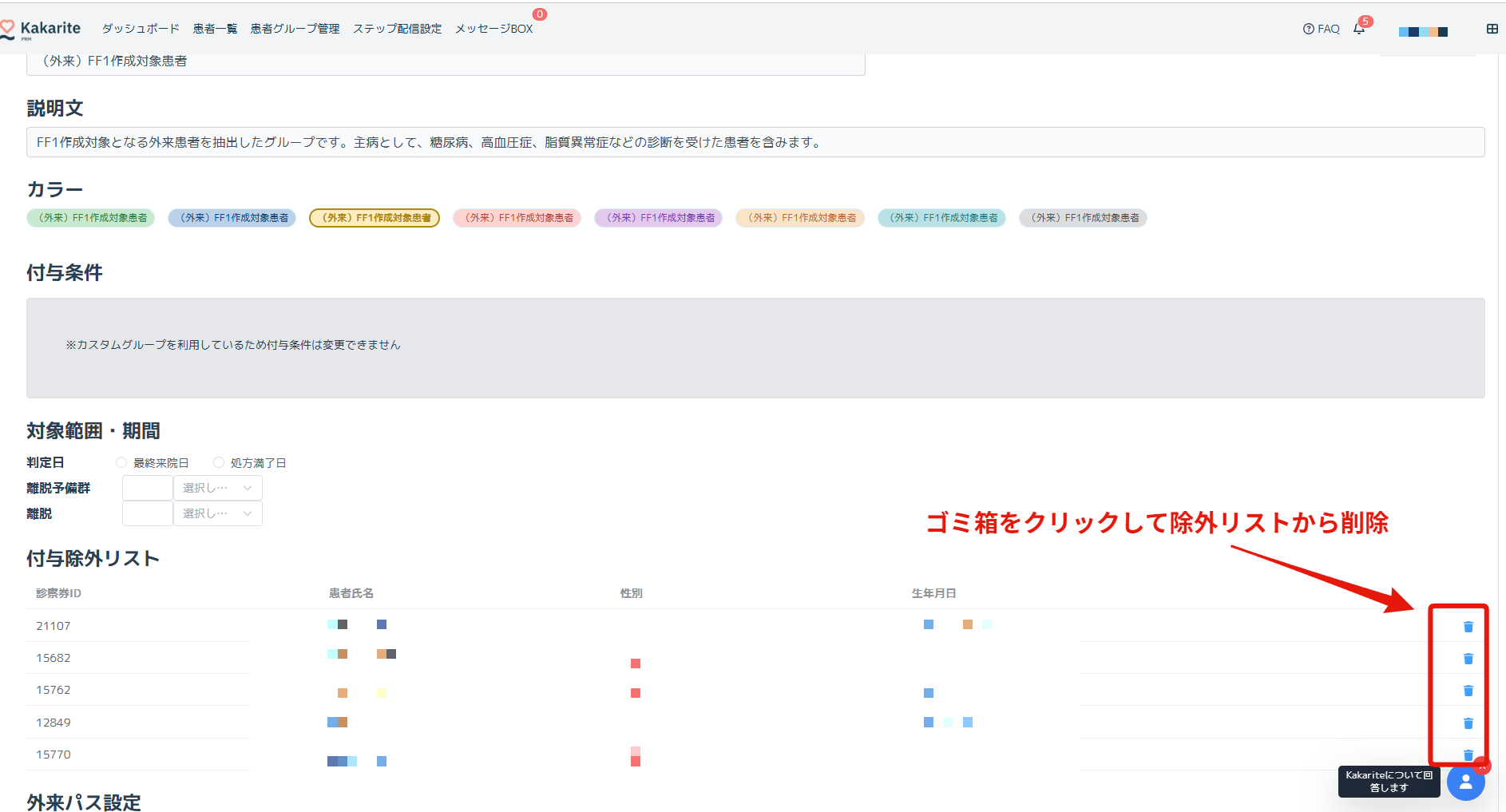Delete patient 21107 from exclusion list
Screen dimensions: 1506x812
[1468, 627]
